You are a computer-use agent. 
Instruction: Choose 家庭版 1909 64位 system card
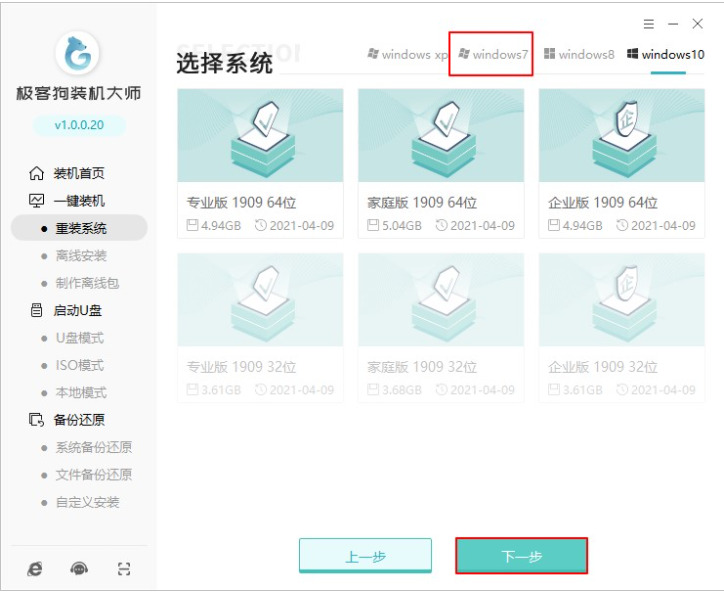[440, 163]
